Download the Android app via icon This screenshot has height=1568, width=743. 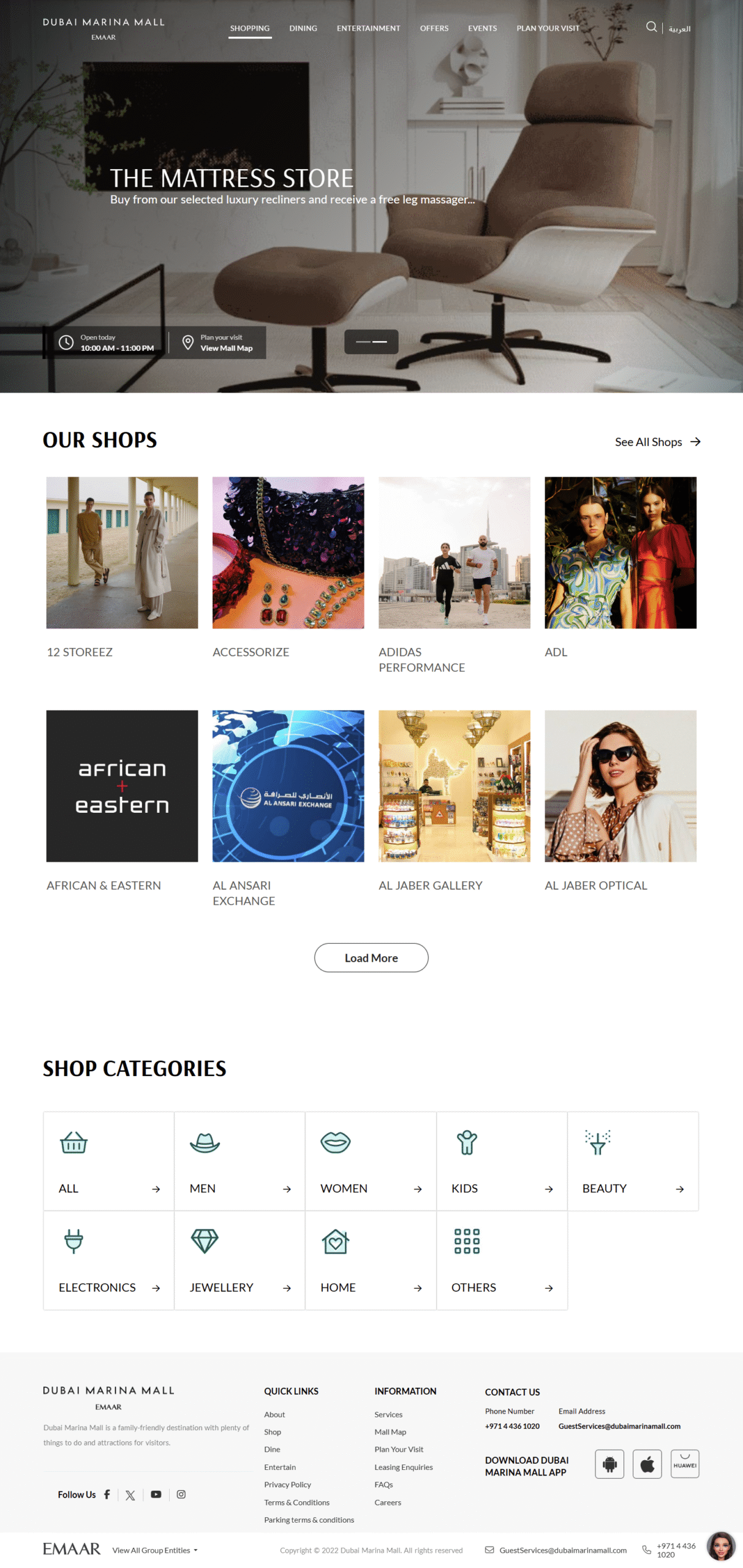coord(609,1463)
